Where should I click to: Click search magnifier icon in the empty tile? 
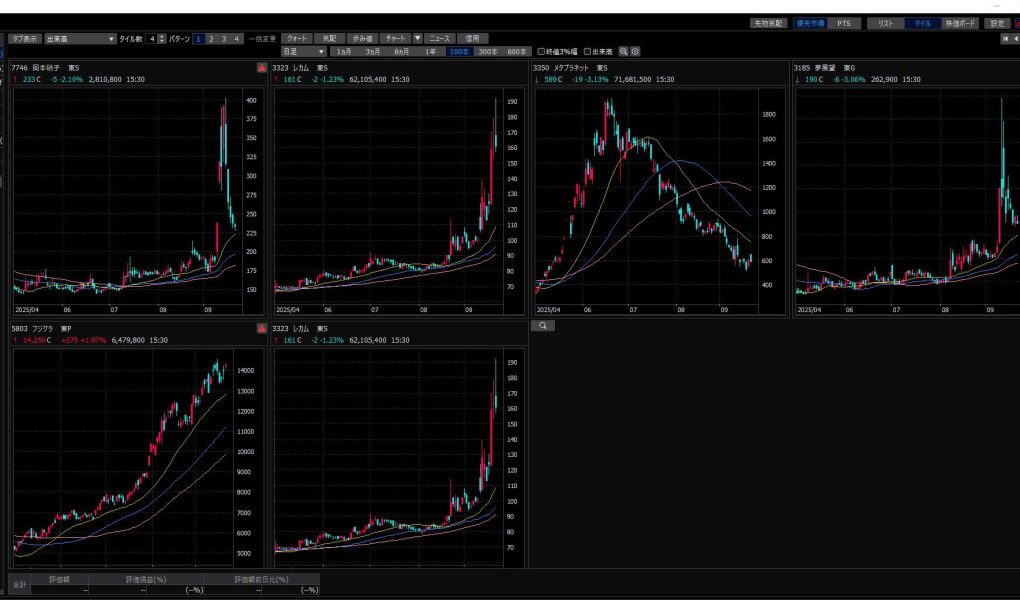tap(545, 325)
